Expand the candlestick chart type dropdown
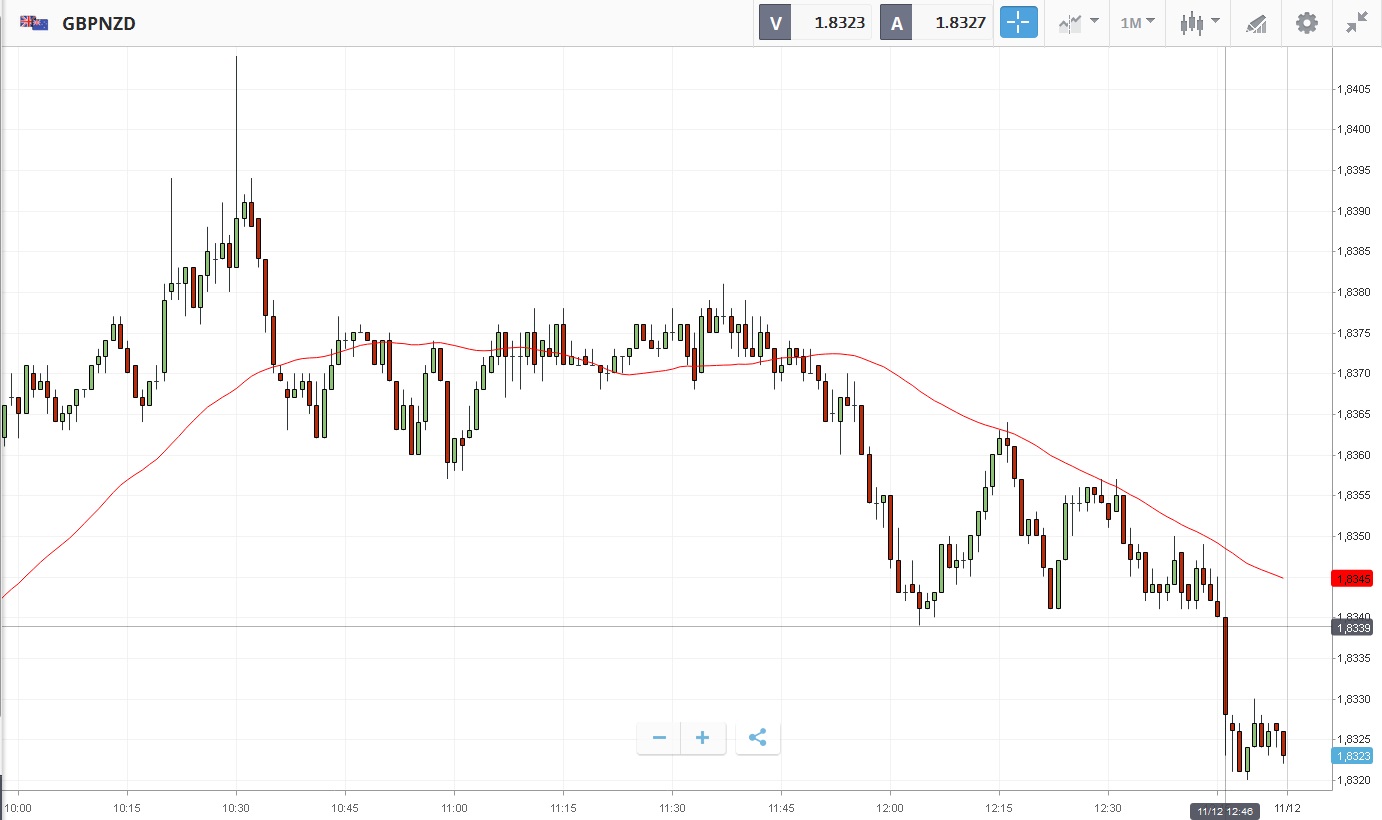The width and height of the screenshot is (1382, 820). tap(1199, 23)
